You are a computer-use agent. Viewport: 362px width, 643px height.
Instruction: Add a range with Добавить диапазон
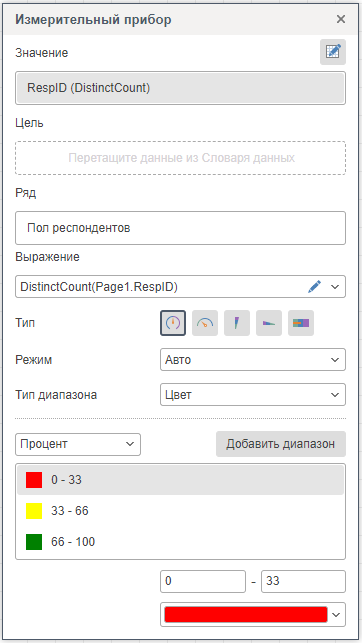coord(281,444)
